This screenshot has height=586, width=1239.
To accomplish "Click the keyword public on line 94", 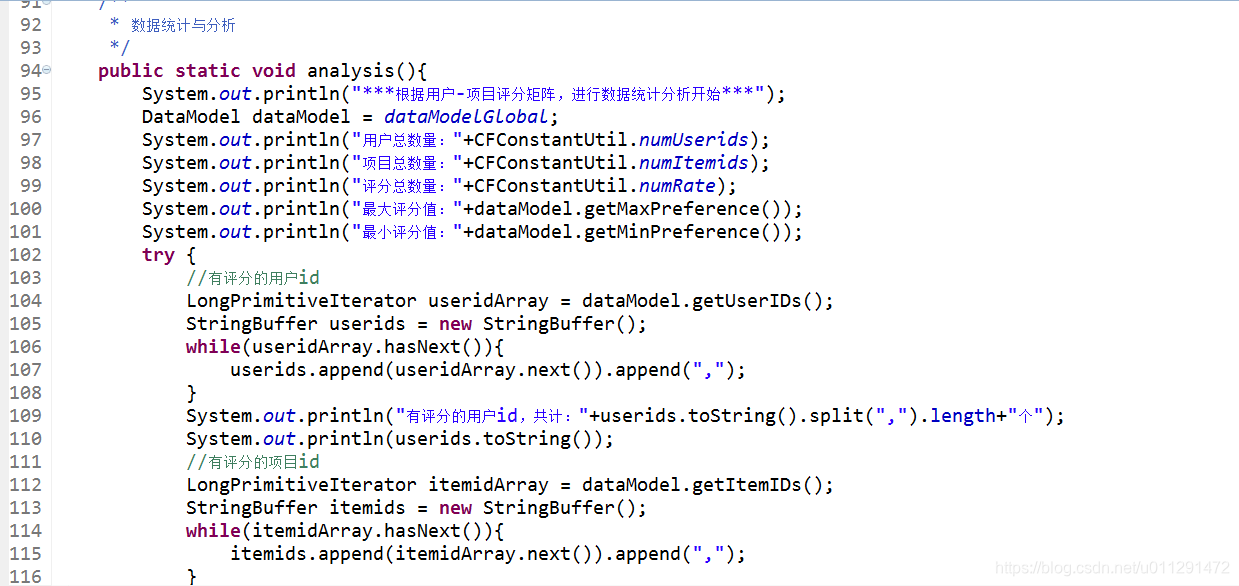I will pyautogui.click(x=131, y=71).
